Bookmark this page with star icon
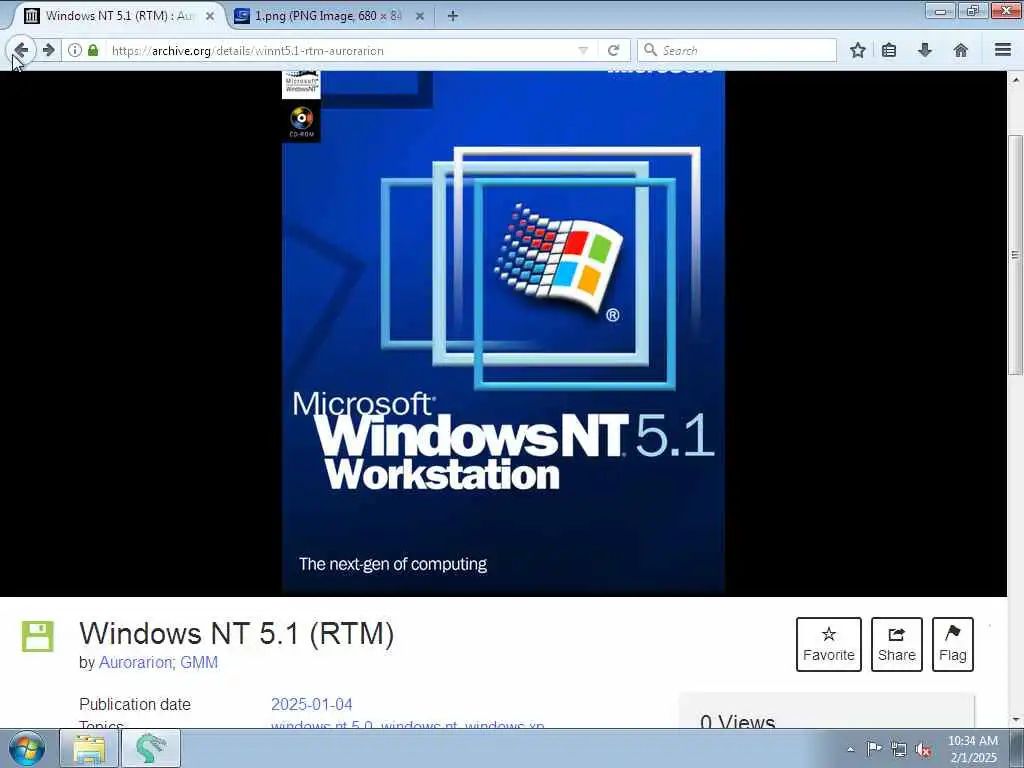The image size is (1024, 768). 857,50
